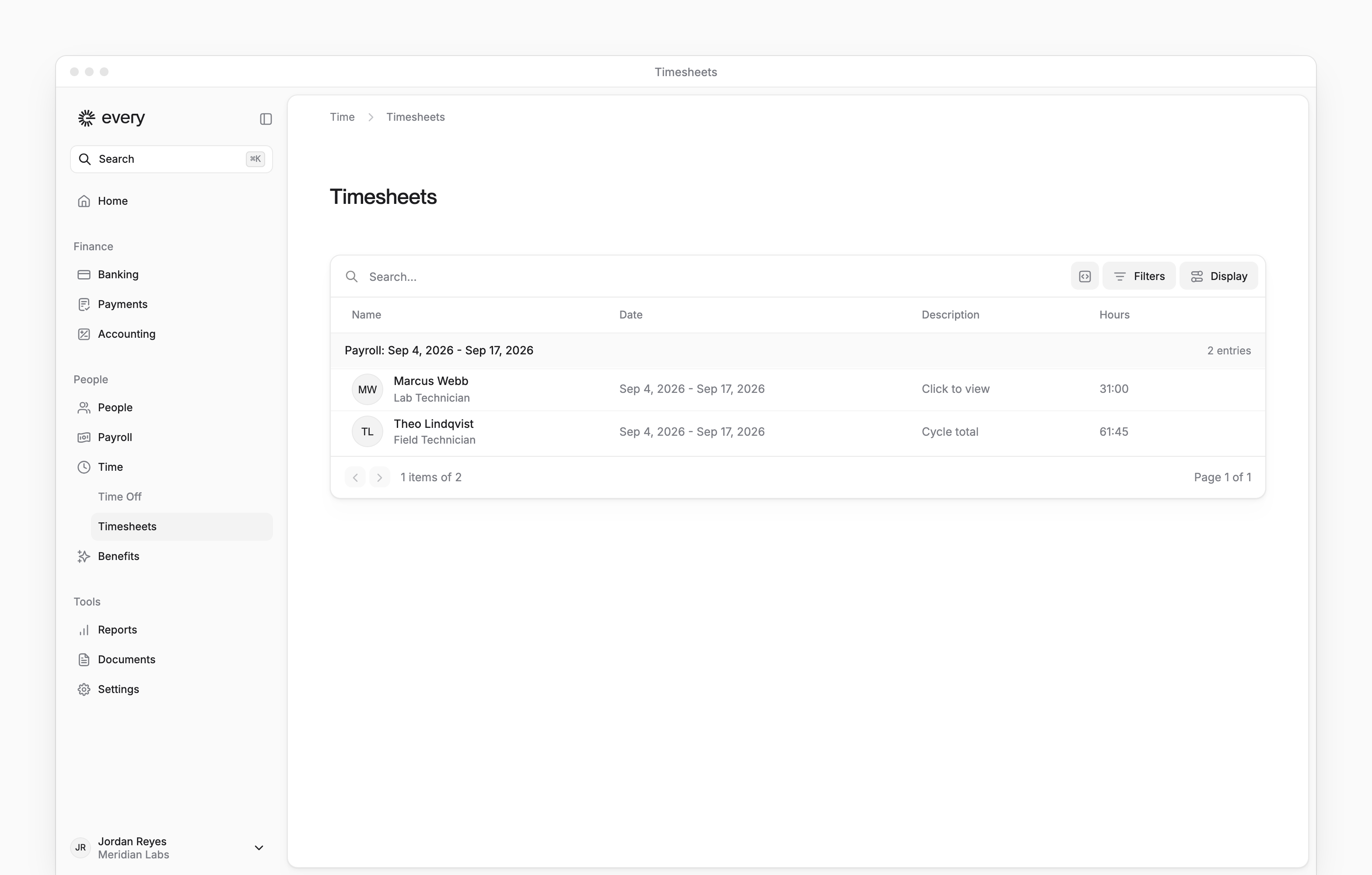Click the Reports bar chart icon
This screenshot has width=1372, height=875.
(84, 630)
